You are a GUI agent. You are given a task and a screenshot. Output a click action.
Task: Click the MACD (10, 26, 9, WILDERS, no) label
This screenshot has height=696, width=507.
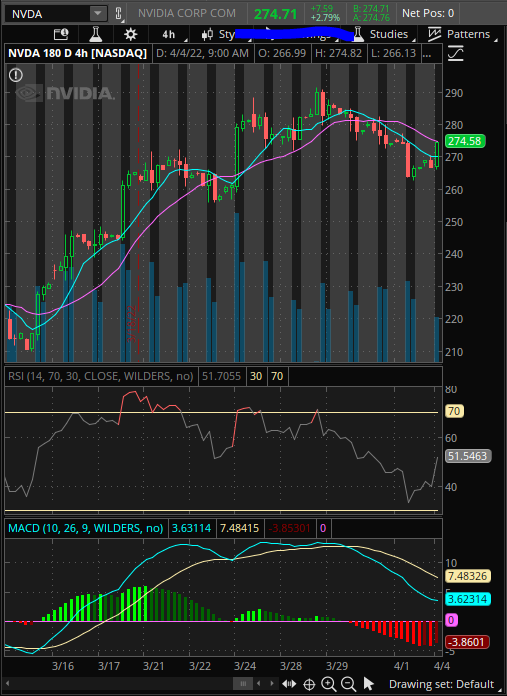pyautogui.click(x=86, y=528)
